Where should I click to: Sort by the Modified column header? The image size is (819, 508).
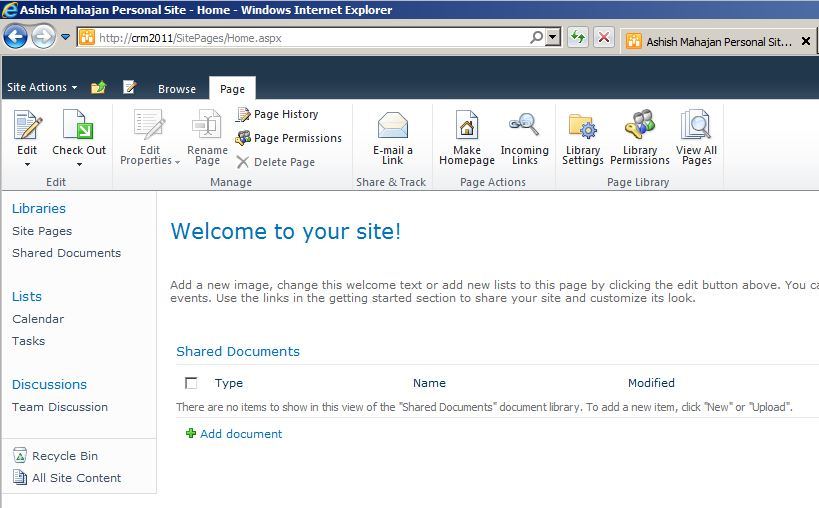(651, 383)
